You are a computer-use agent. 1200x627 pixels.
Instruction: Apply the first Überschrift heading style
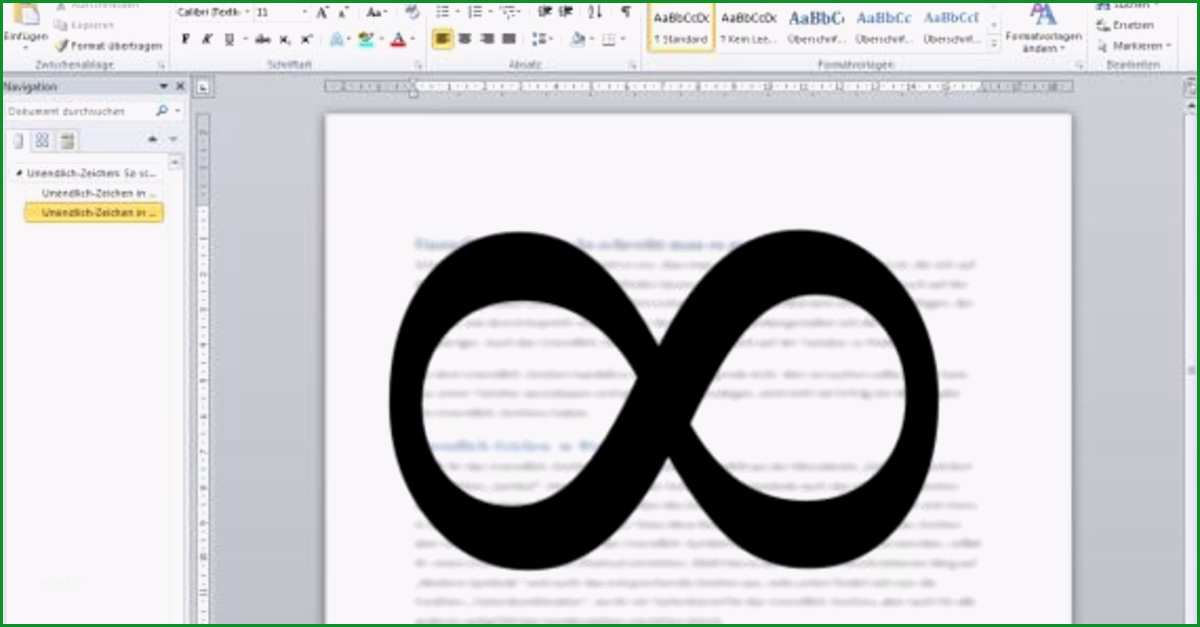point(816,27)
